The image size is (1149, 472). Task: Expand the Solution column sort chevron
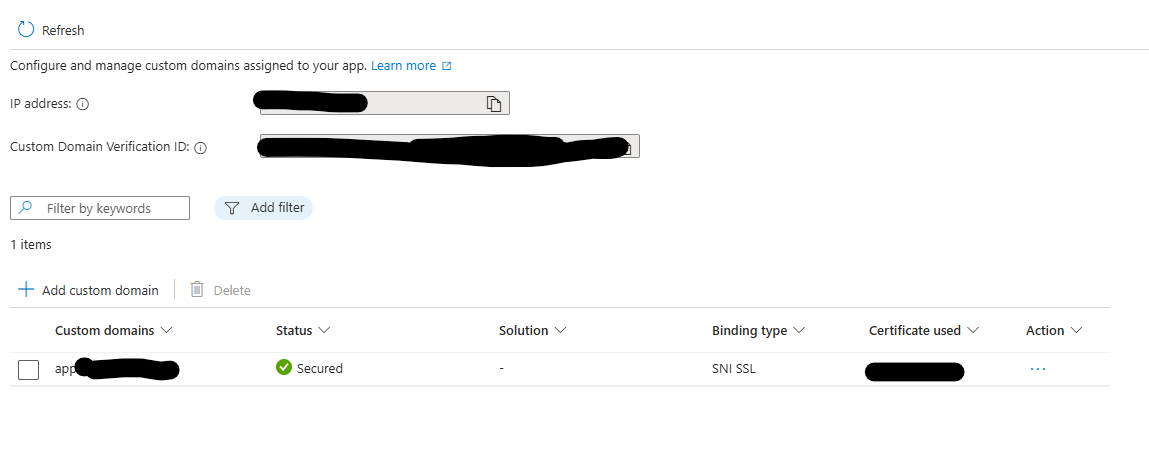[561, 331]
